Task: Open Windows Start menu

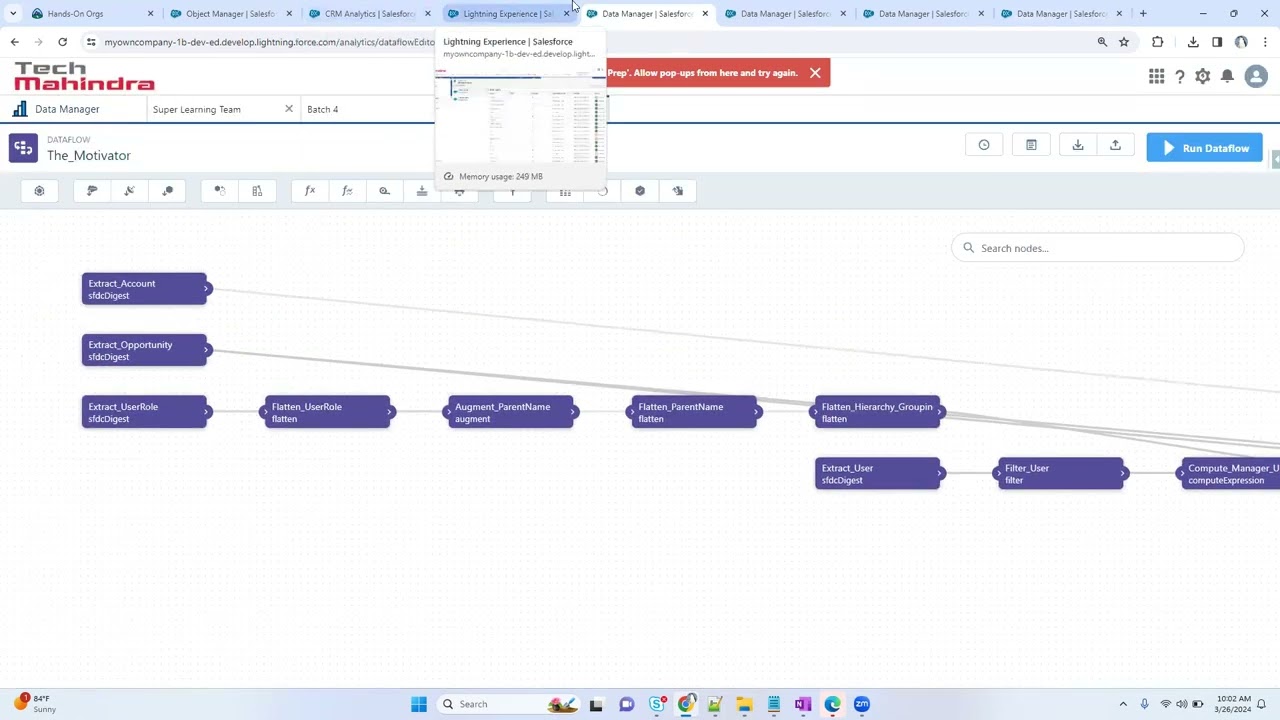Action: tap(419, 704)
